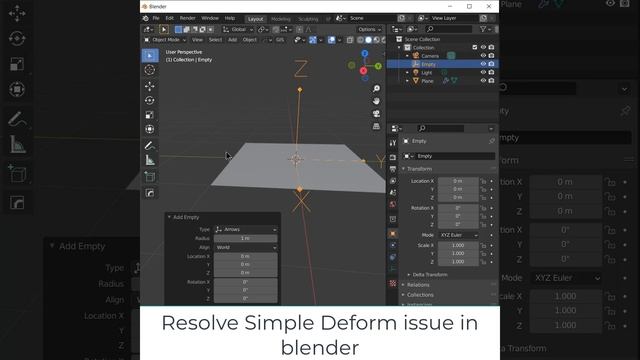Screen dimensions: 640x360
Task: Toggle visibility eye for Empty in outliner
Action: [483, 64]
